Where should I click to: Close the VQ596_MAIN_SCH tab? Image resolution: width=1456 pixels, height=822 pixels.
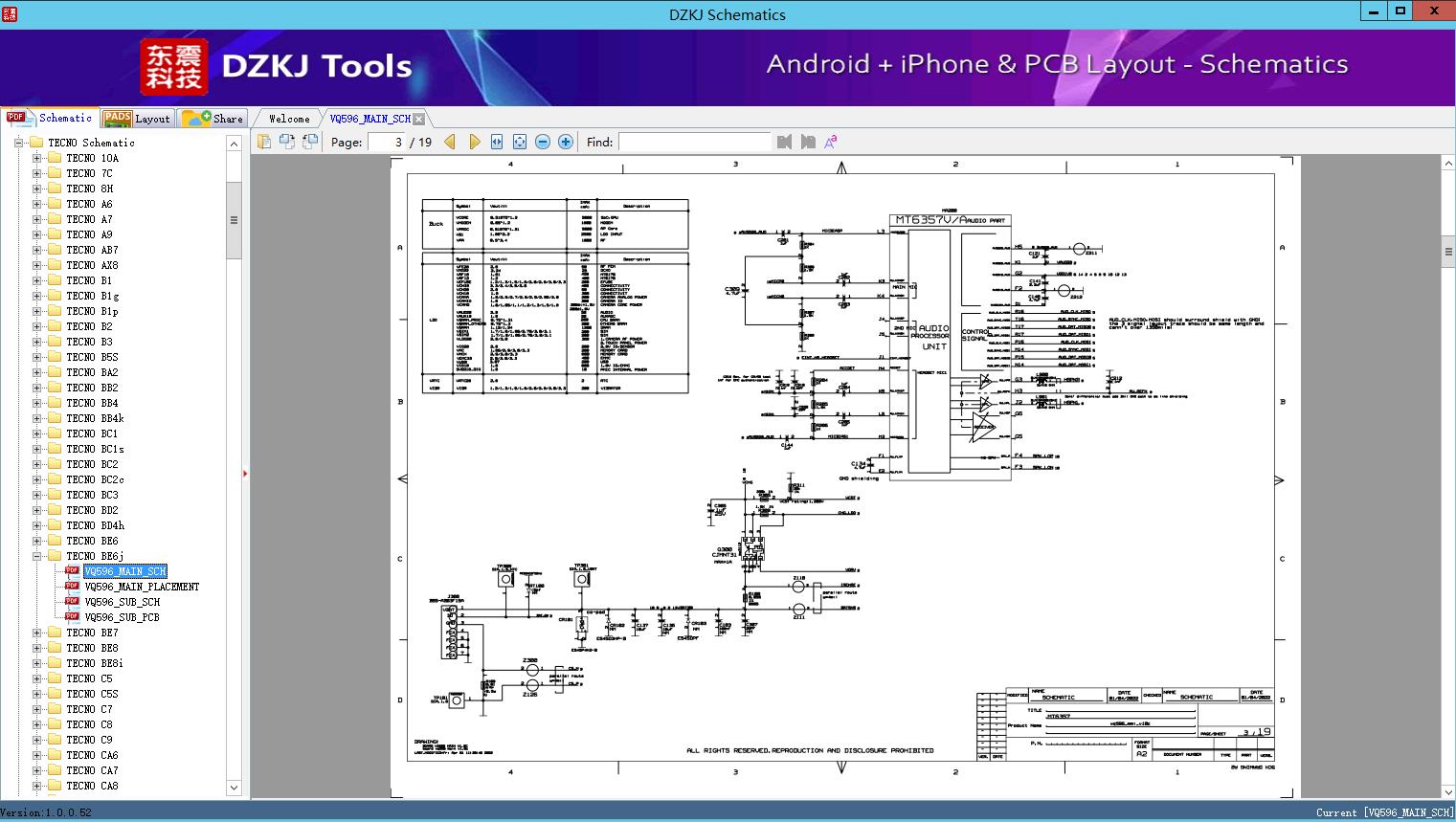tap(418, 120)
